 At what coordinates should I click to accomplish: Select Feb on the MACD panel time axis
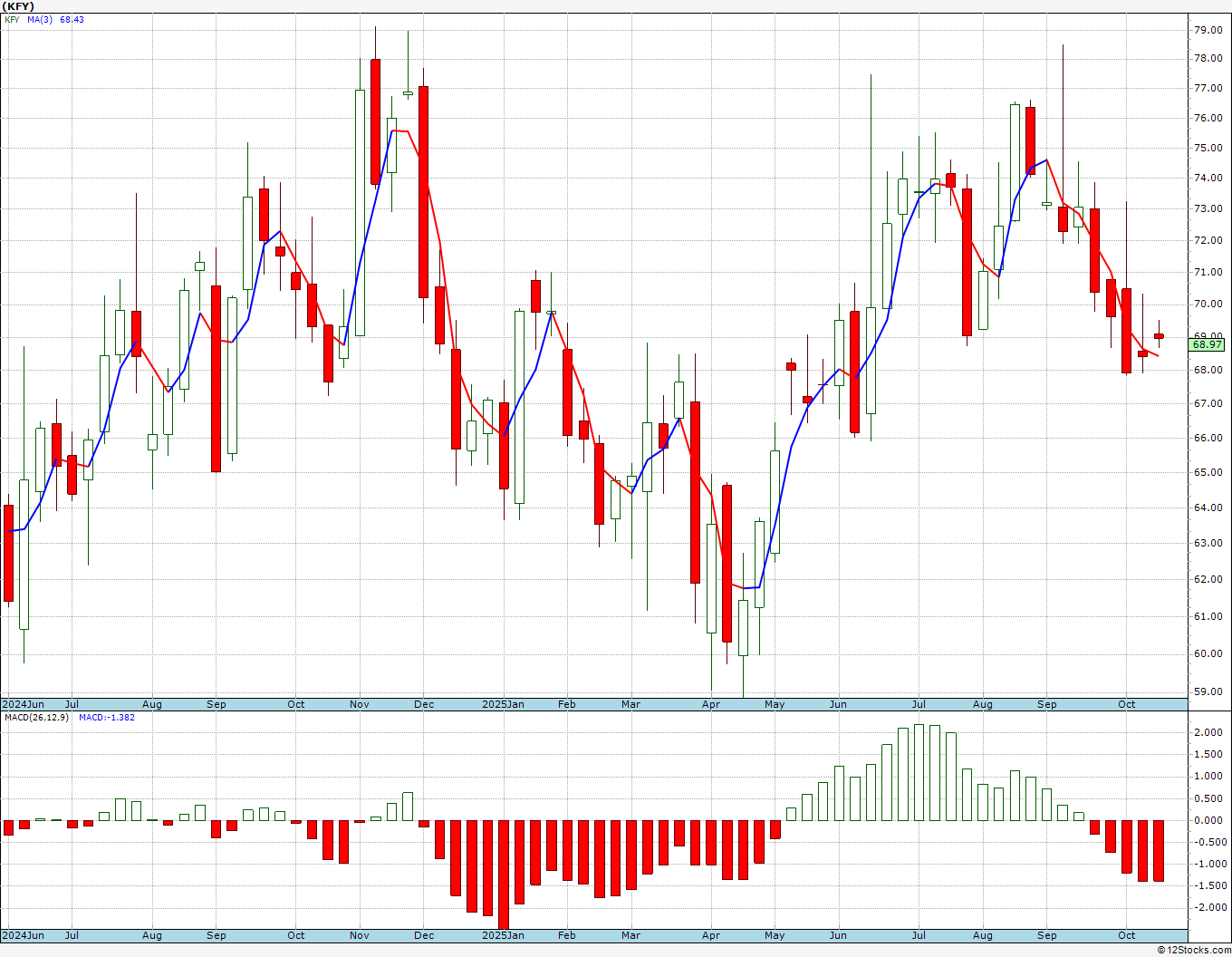point(567,935)
